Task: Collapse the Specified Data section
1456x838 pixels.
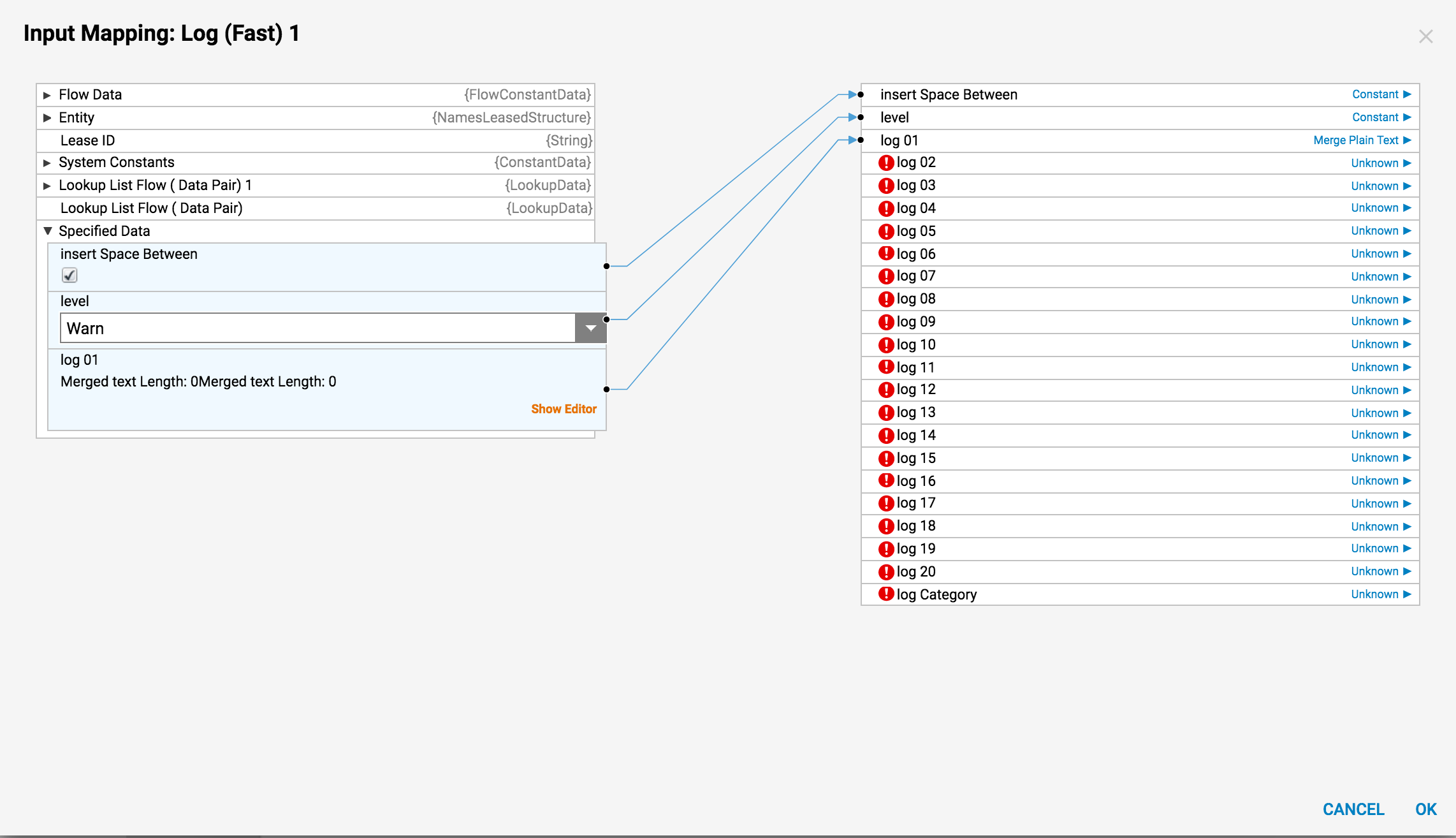Action: pos(47,231)
